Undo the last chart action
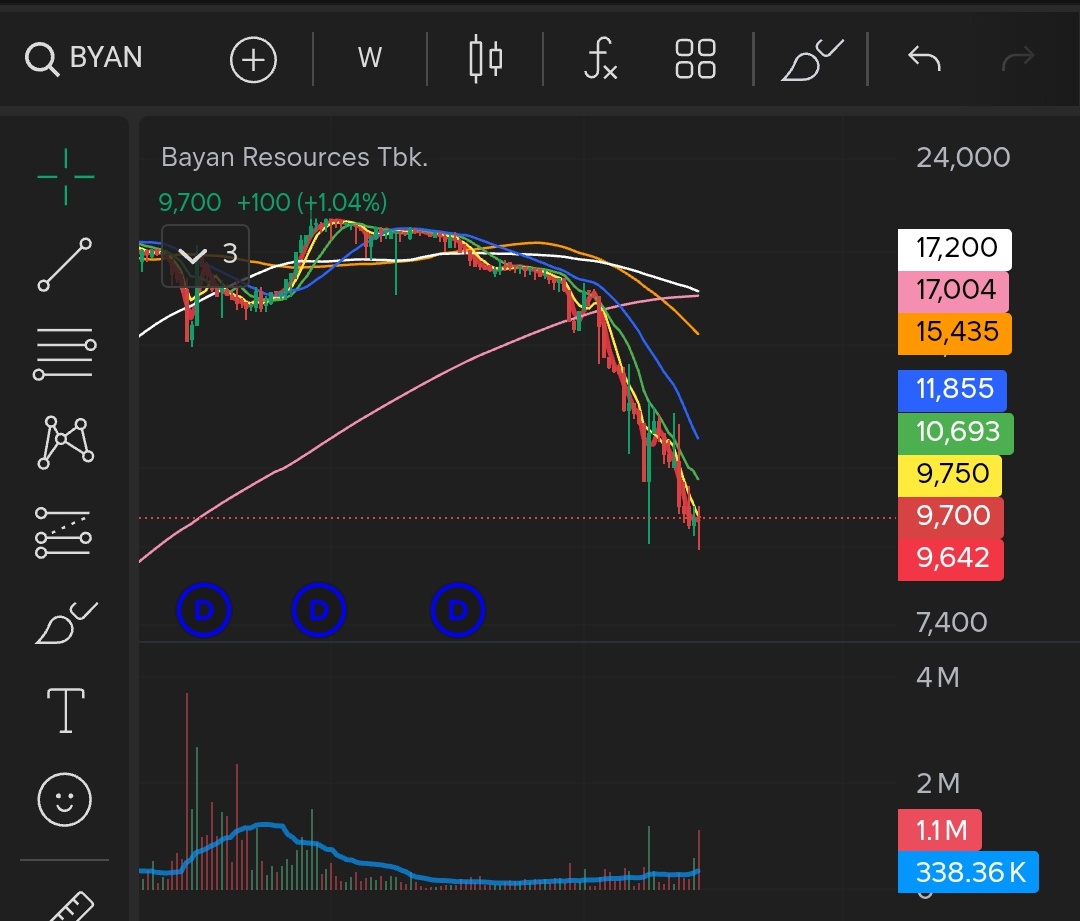The image size is (1080, 921). pos(924,59)
